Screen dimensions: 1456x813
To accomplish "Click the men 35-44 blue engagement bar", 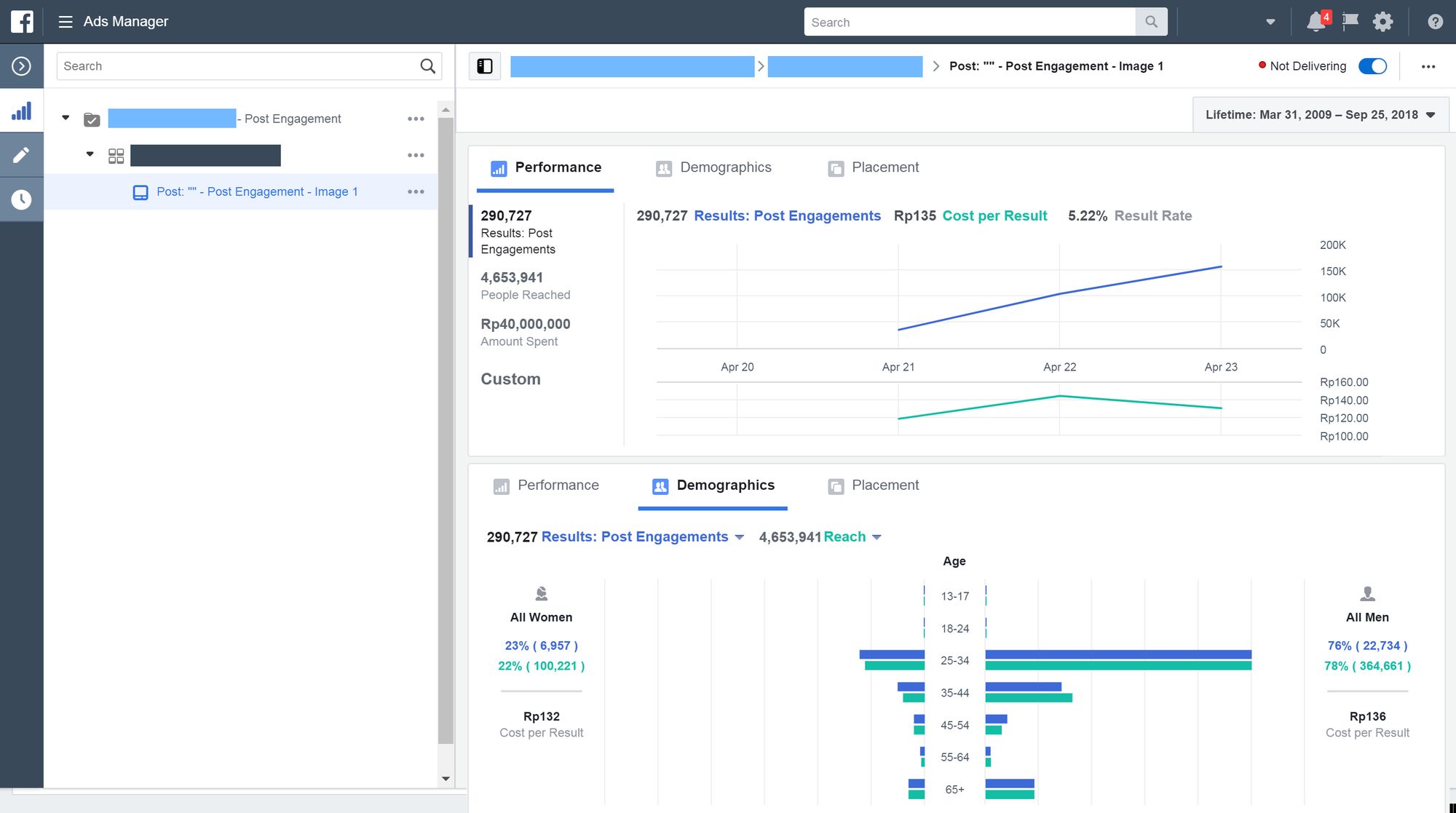I will click(1023, 686).
